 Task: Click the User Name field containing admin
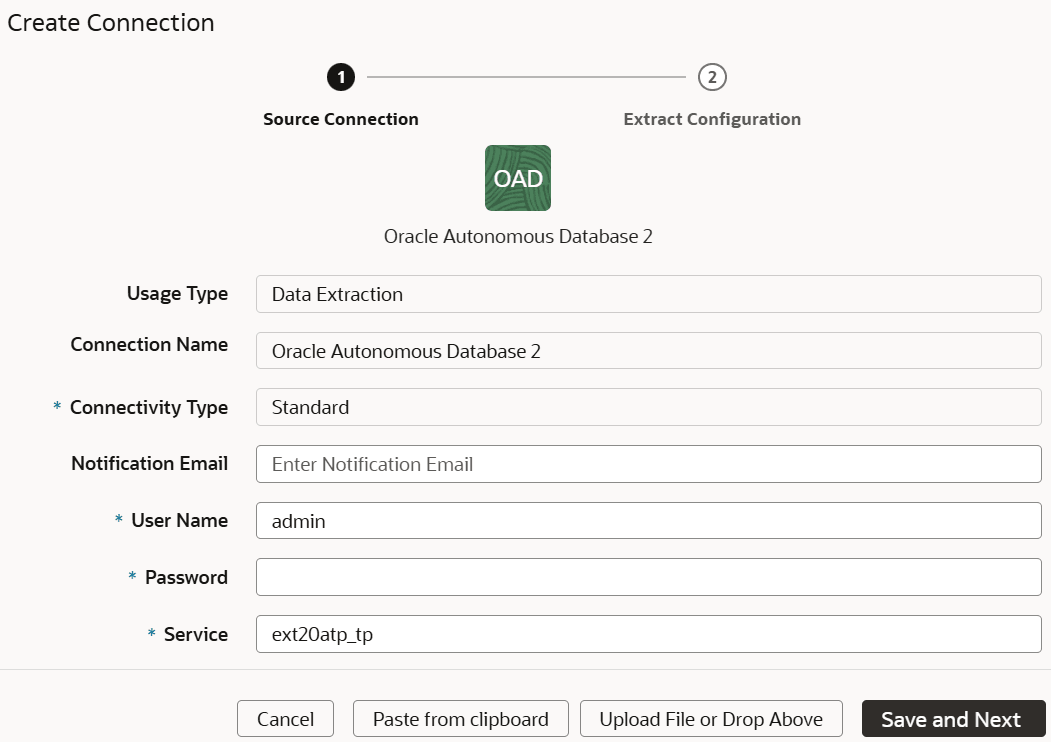(647, 520)
